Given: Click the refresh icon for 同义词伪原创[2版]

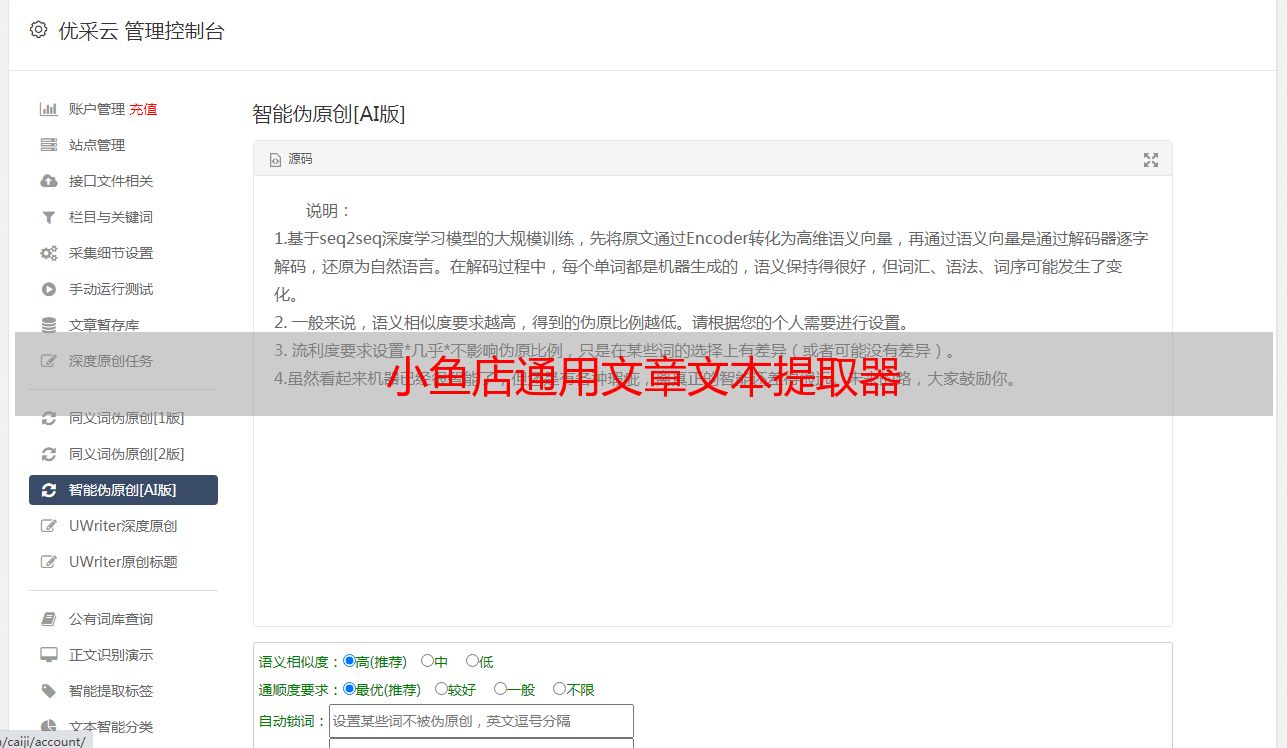Looking at the screenshot, I should [x=48, y=454].
